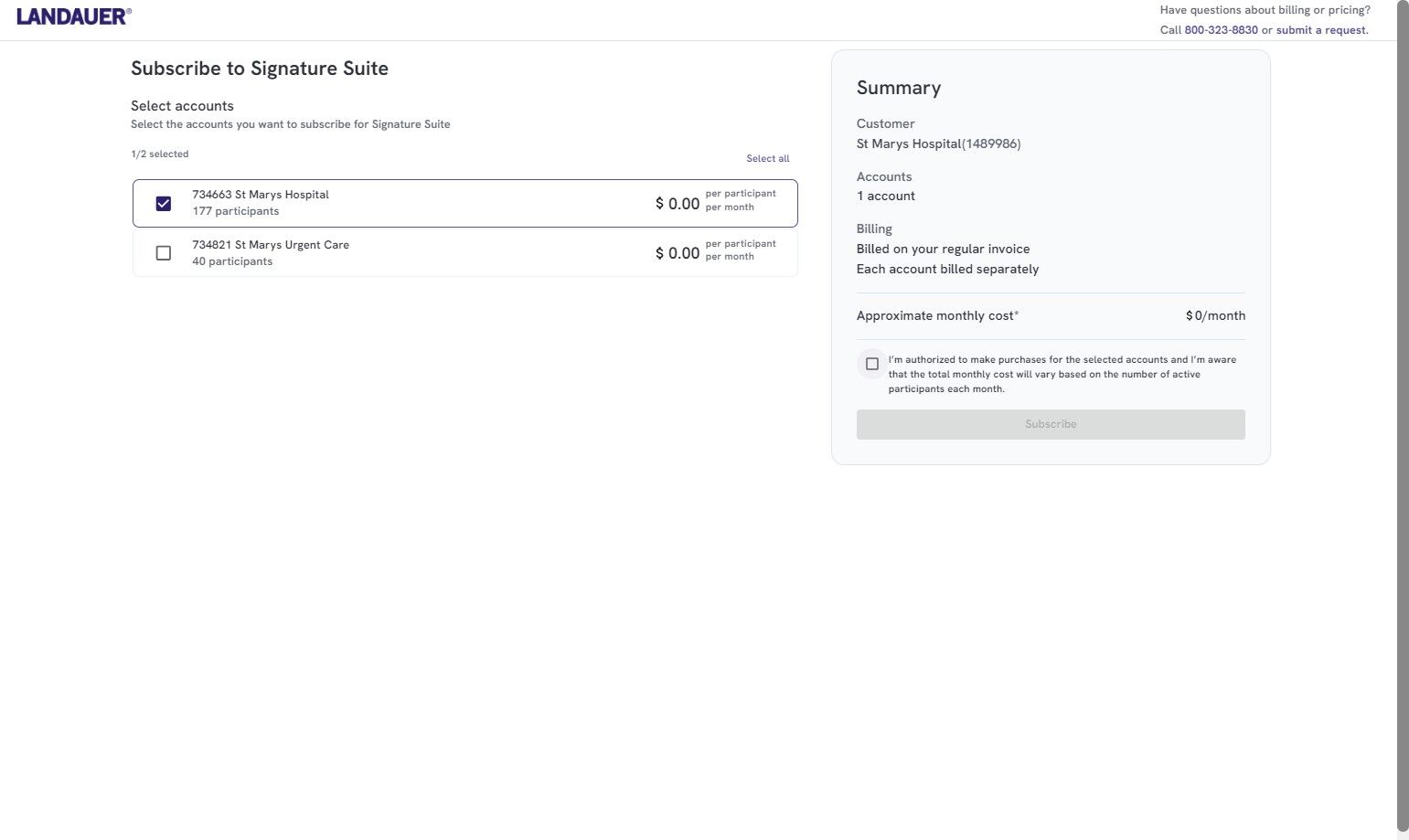This screenshot has height=840, width=1409.
Task: Click the Subscribe to Signature Suite heading
Action: click(260, 69)
